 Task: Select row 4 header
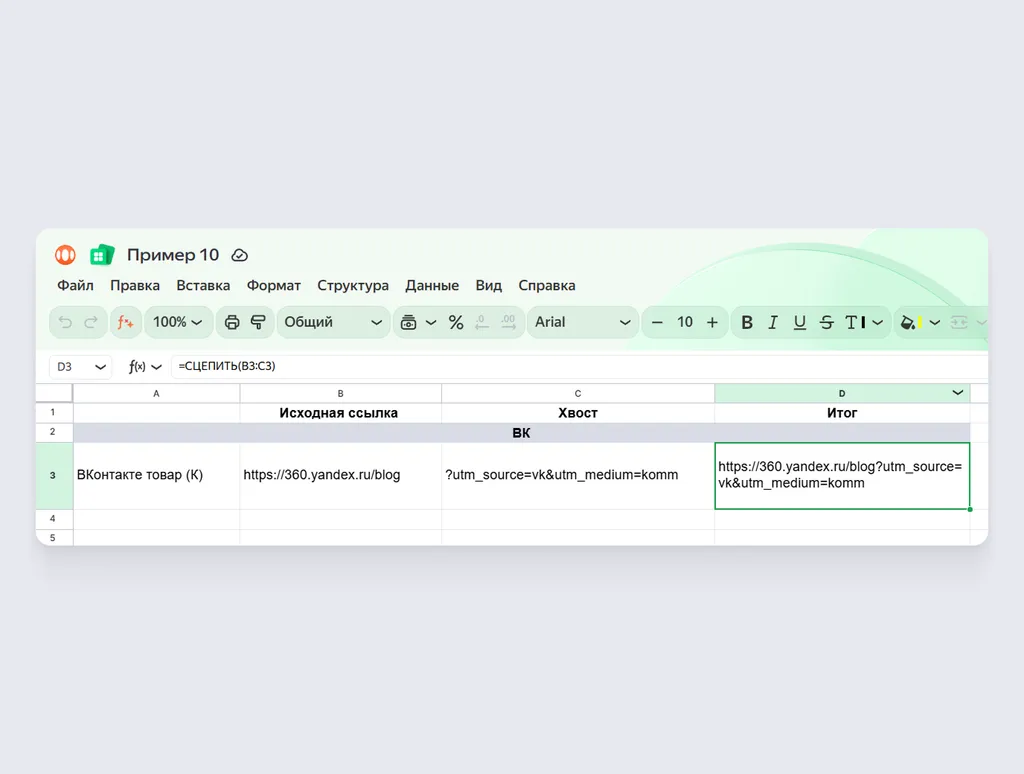tap(54, 519)
